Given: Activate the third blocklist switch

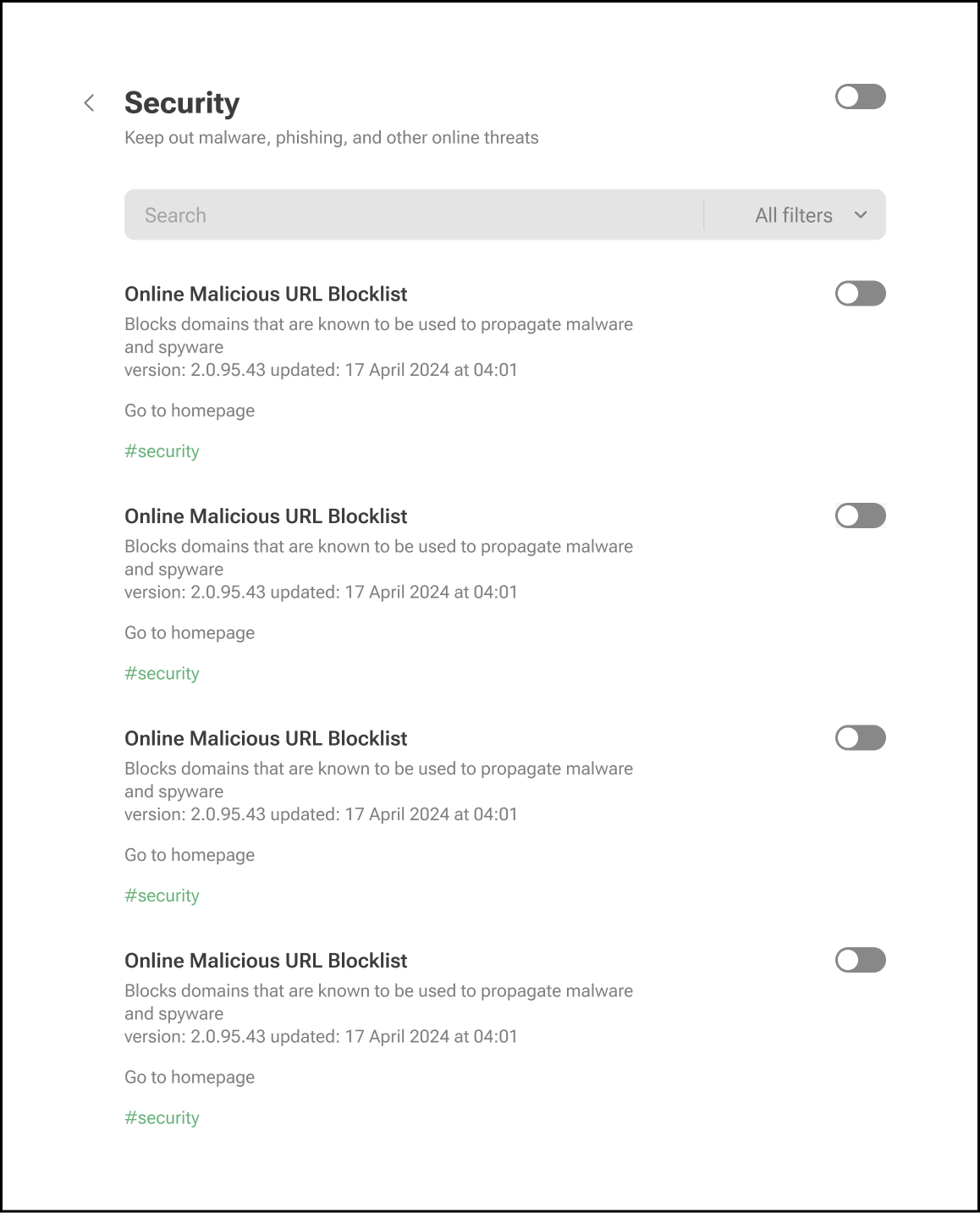Looking at the screenshot, I should (860, 738).
